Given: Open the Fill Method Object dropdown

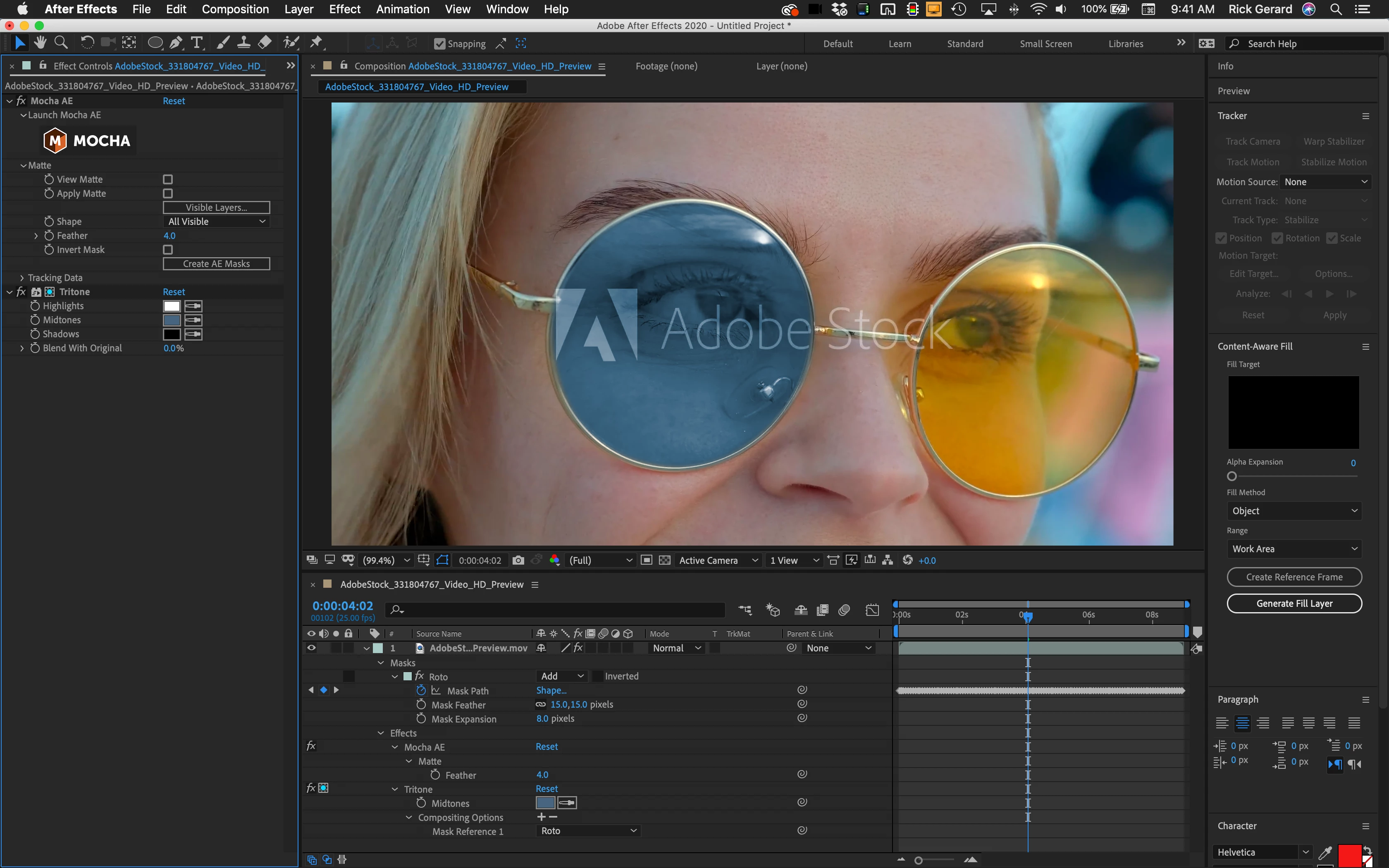Looking at the screenshot, I should (x=1294, y=511).
